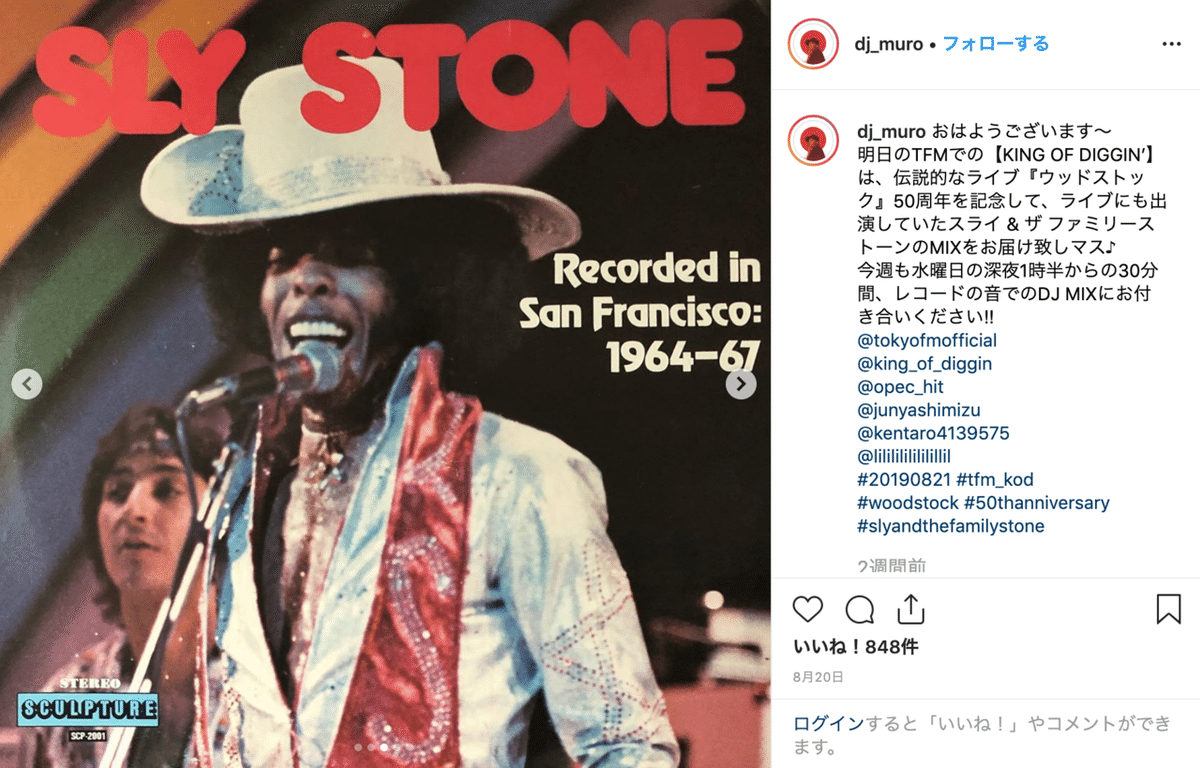Open comments with the speech bubble icon
This screenshot has width=1200, height=768.
859,610
